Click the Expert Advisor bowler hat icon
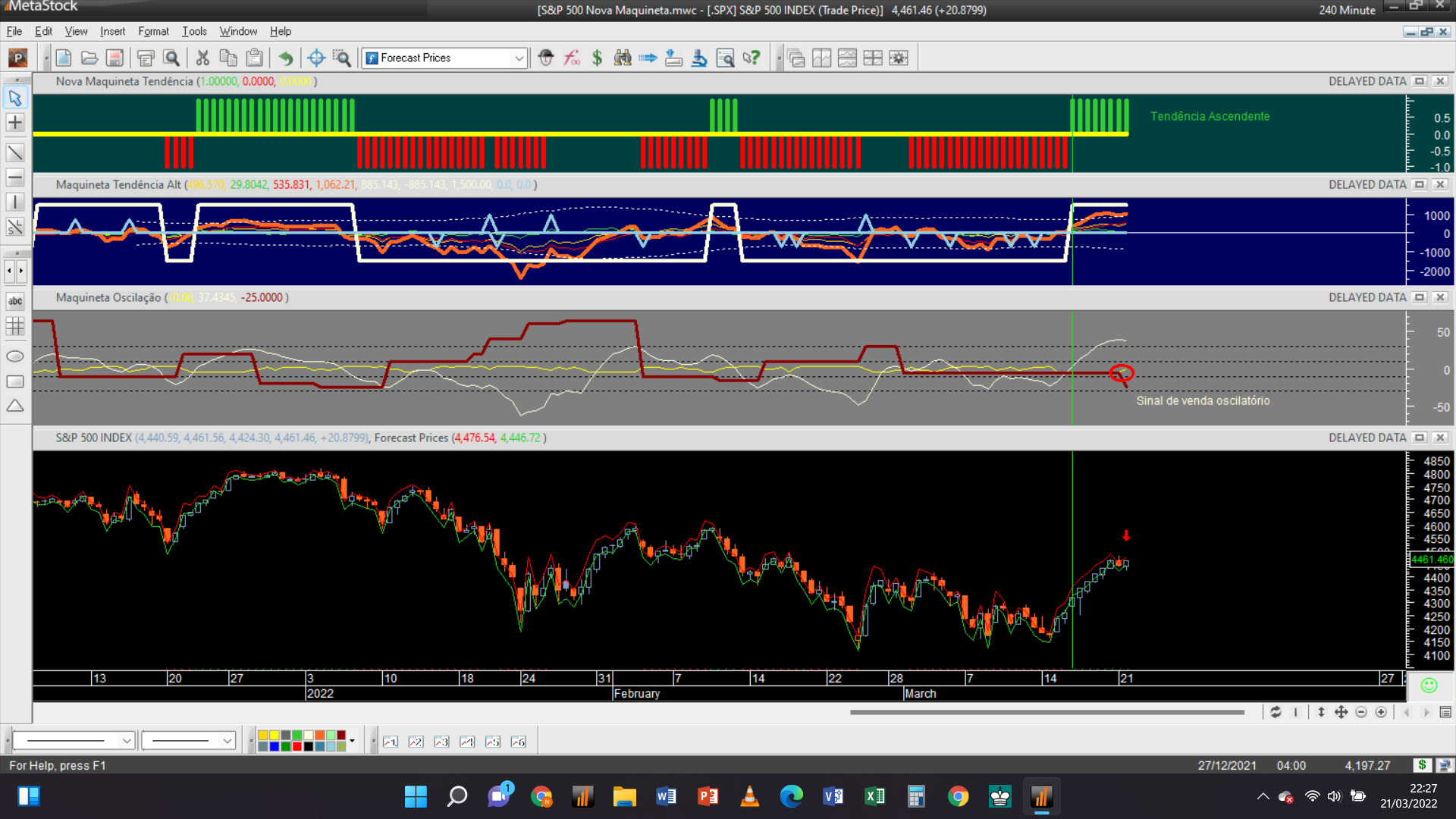 click(x=545, y=58)
